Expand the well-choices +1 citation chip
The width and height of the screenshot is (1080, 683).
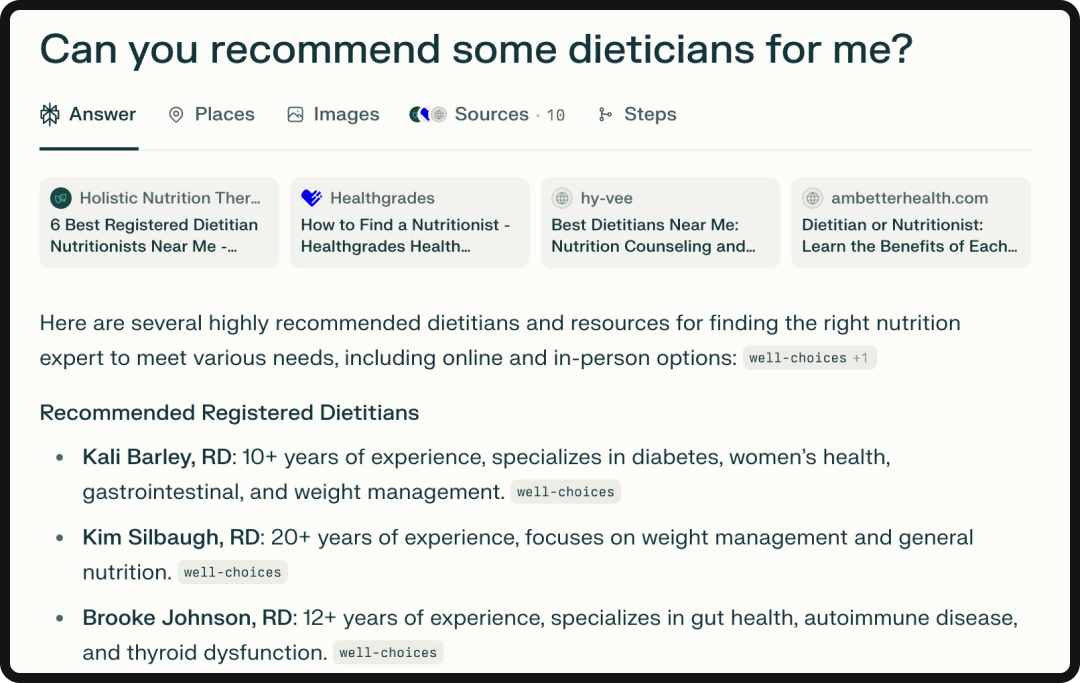[x=810, y=357]
